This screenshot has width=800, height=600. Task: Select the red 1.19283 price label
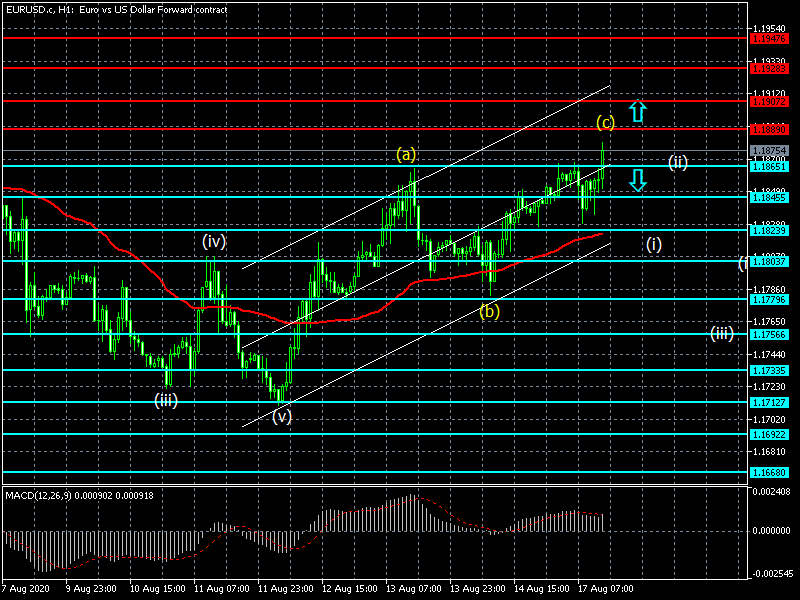coord(769,68)
